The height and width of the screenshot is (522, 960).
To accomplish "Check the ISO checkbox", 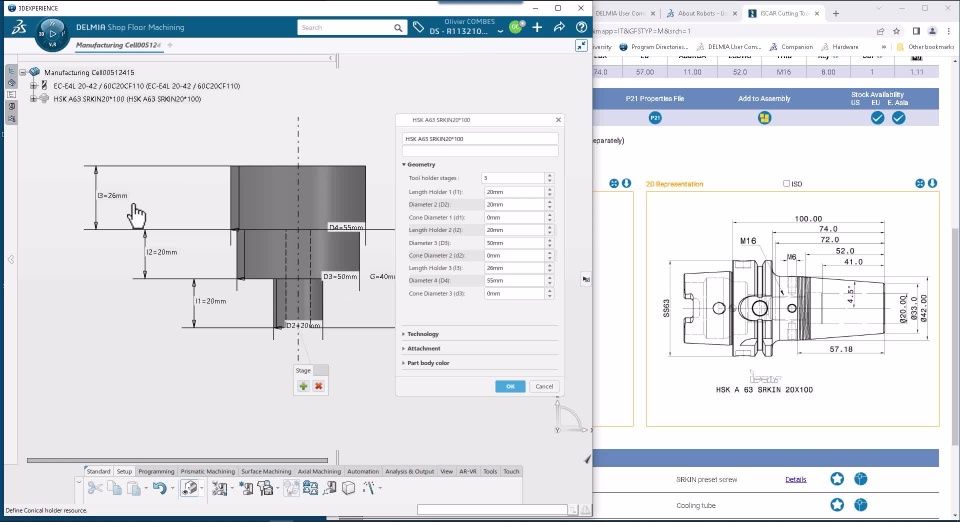I will point(786,184).
